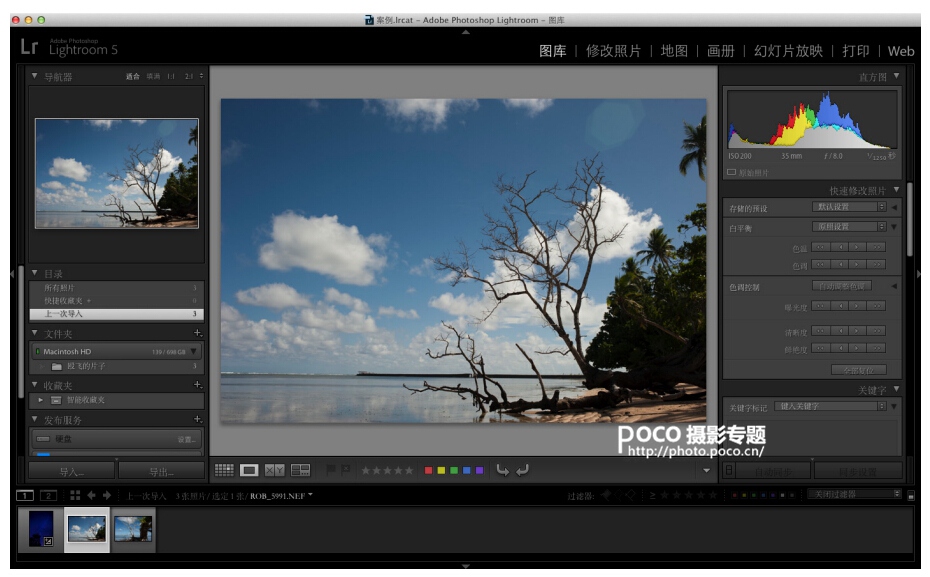Filter by flagged status in filter bar
The image size is (930, 577).
tap(606, 495)
